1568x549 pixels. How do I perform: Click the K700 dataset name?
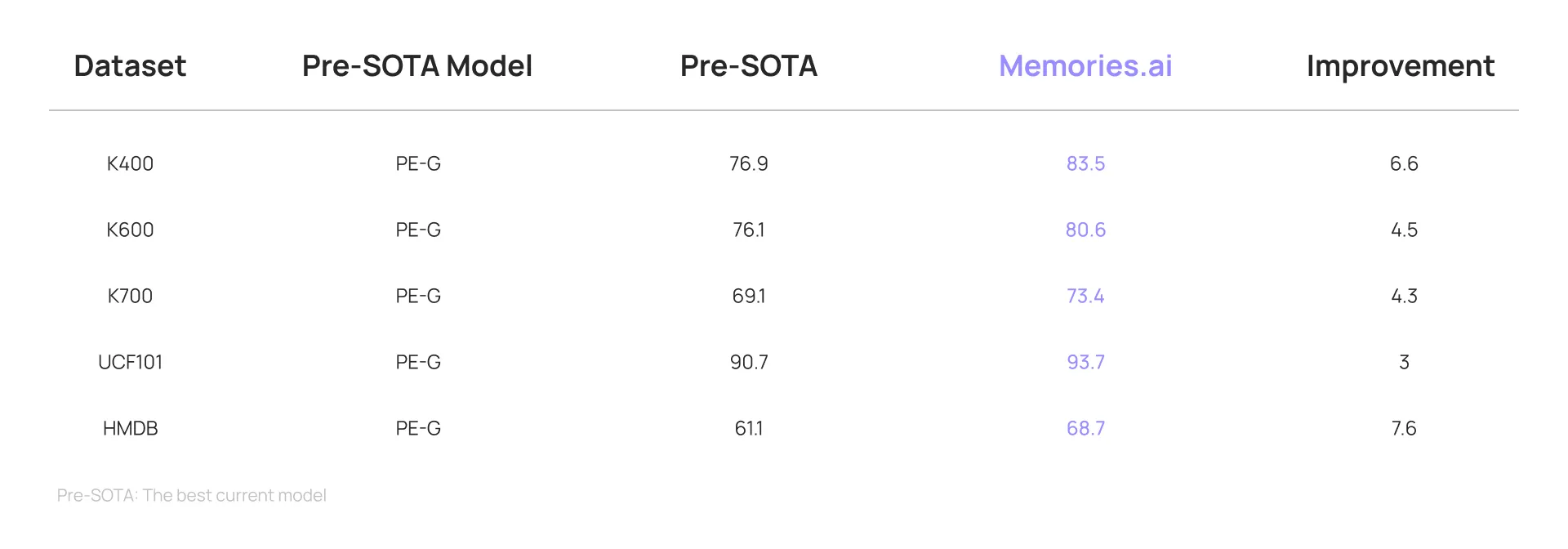(x=130, y=296)
